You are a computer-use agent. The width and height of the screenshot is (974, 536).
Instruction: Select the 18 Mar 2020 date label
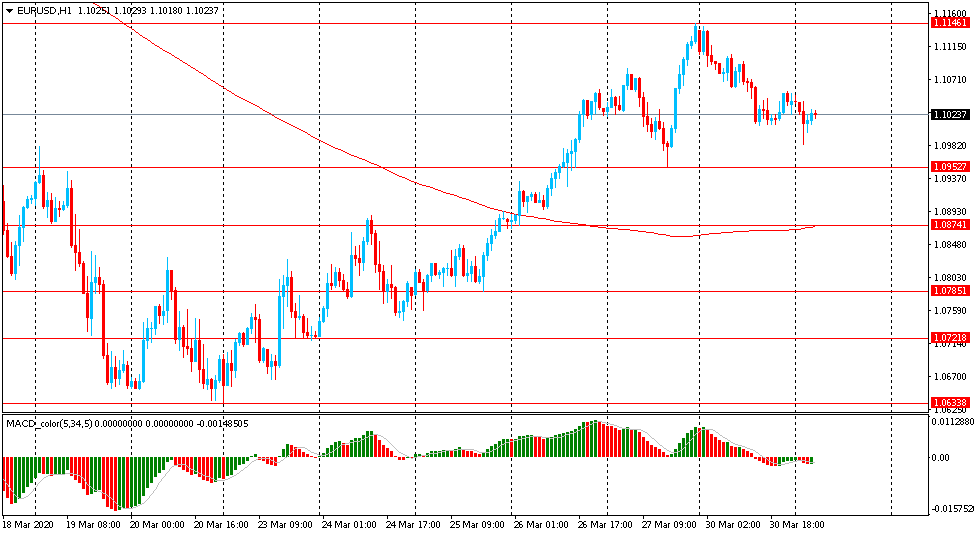click(28, 525)
